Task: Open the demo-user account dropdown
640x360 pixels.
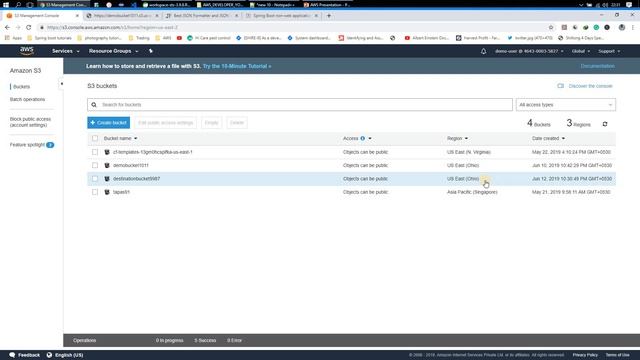Action: coord(529,51)
